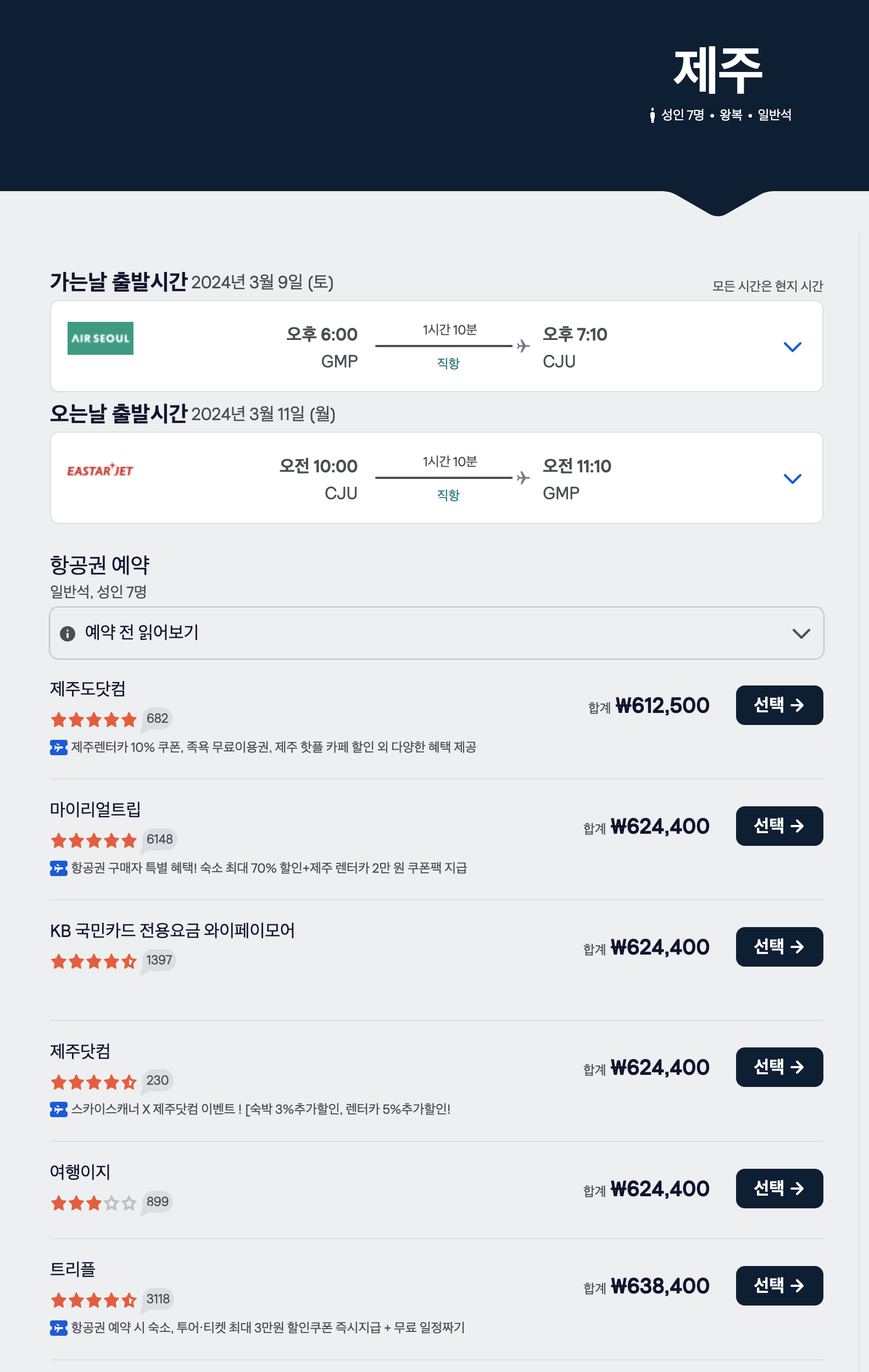Click the Air Seoul airline logo

[x=101, y=338]
